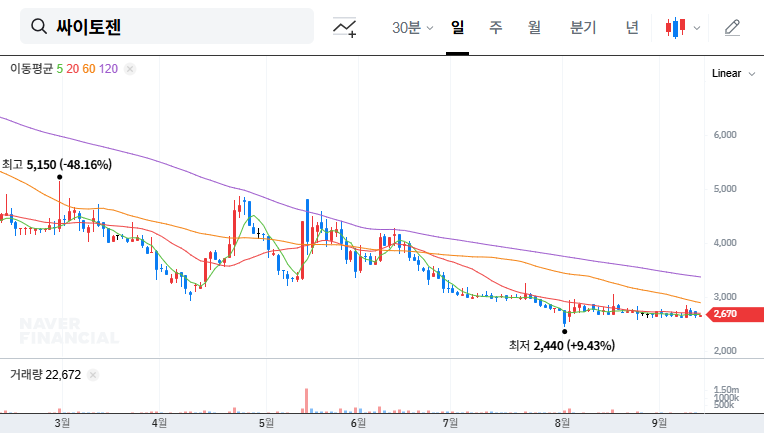Open the add indicator chart icon
The width and height of the screenshot is (764, 433).
click(x=344, y=27)
